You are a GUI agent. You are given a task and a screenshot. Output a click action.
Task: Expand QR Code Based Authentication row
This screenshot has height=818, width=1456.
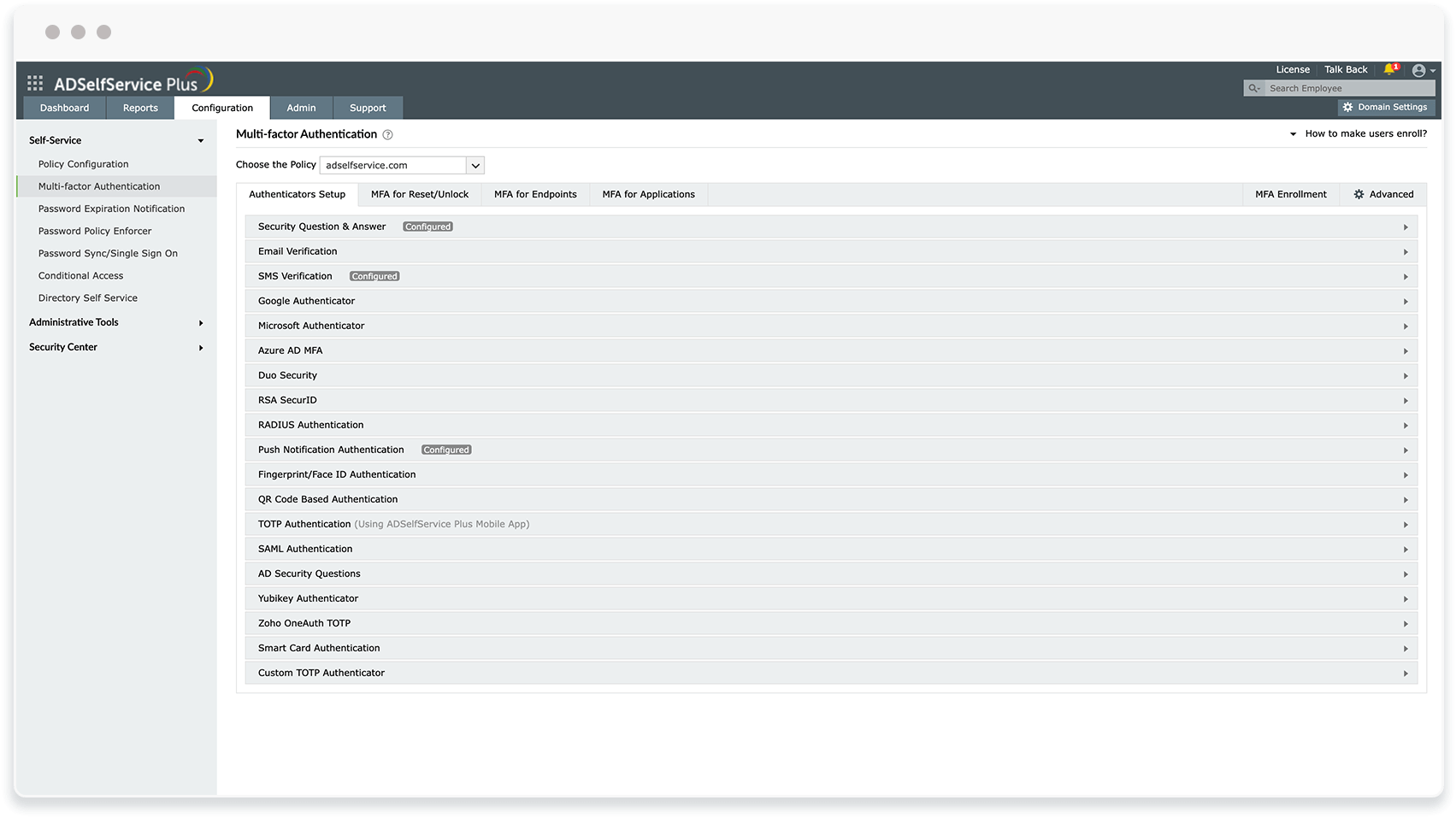pyautogui.click(x=831, y=499)
